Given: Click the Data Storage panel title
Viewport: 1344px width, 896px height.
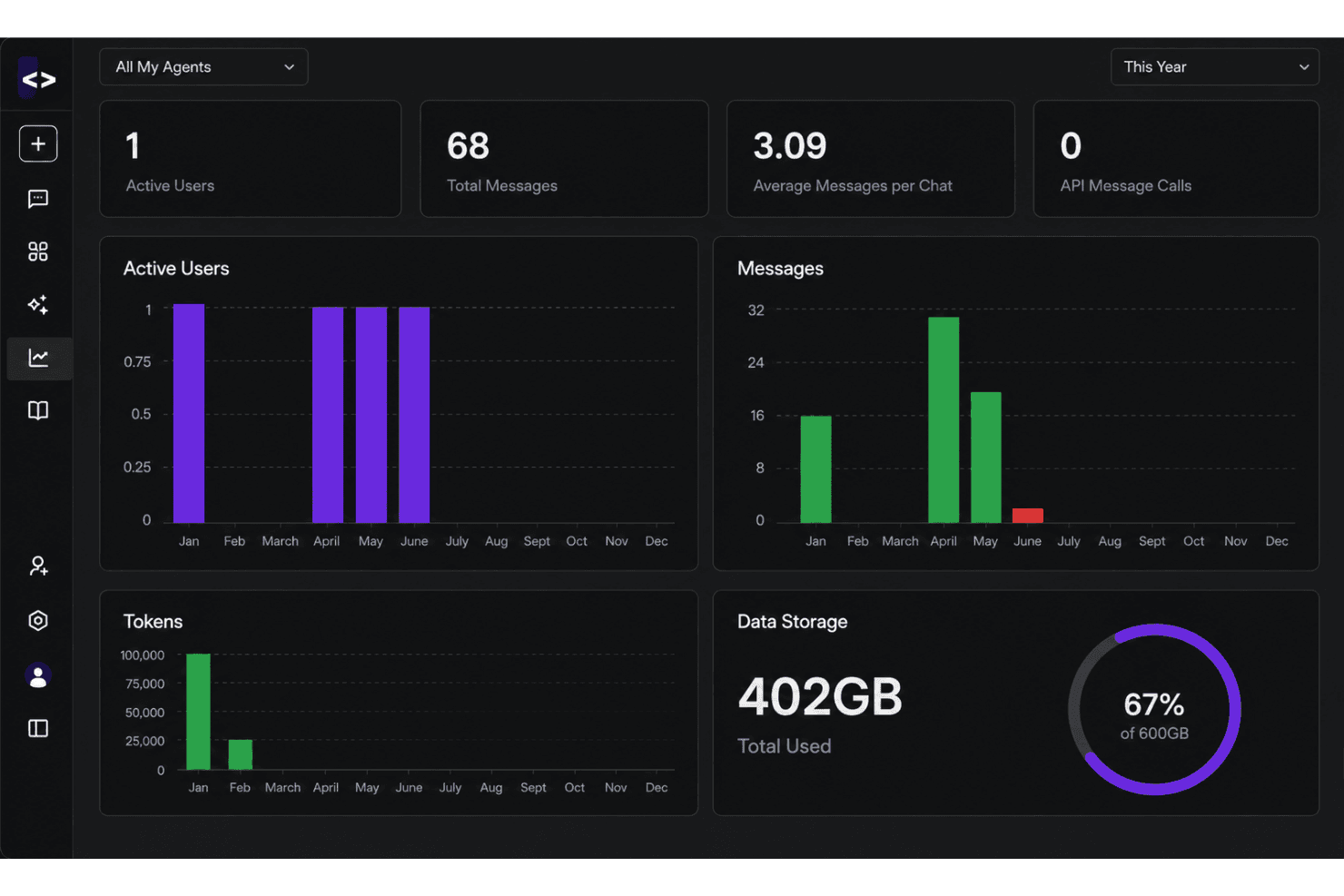Looking at the screenshot, I should pos(792,622).
